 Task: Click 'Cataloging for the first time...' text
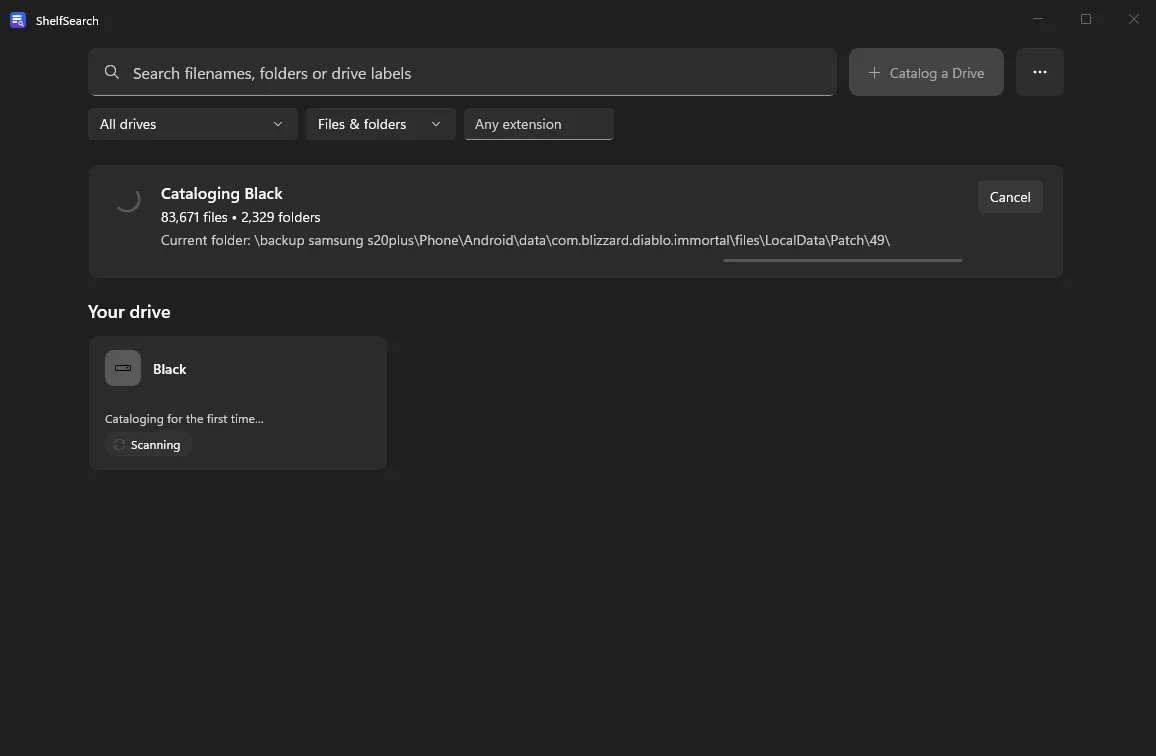184,419
